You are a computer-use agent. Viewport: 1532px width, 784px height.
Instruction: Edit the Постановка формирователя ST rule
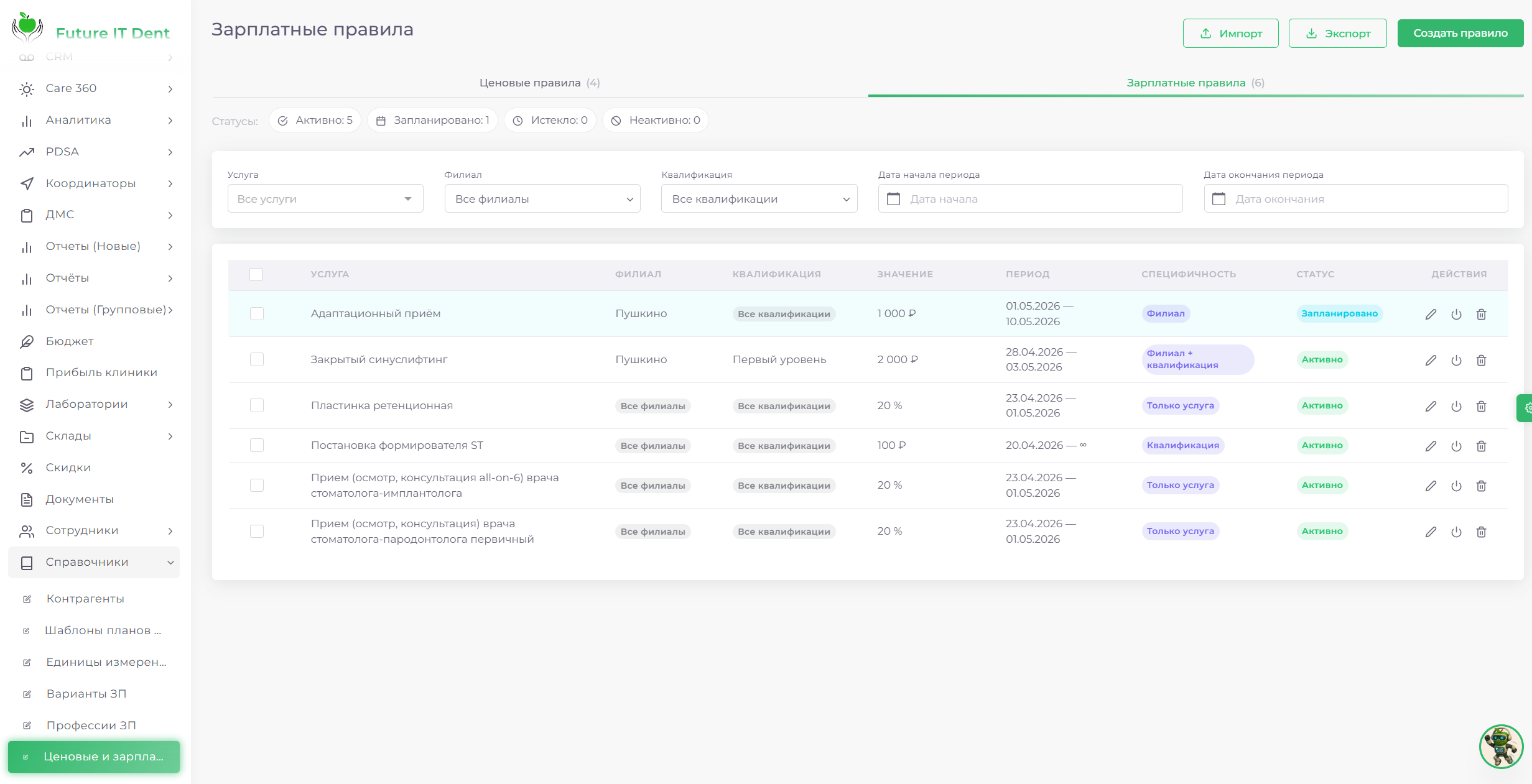coord(1431,446)
